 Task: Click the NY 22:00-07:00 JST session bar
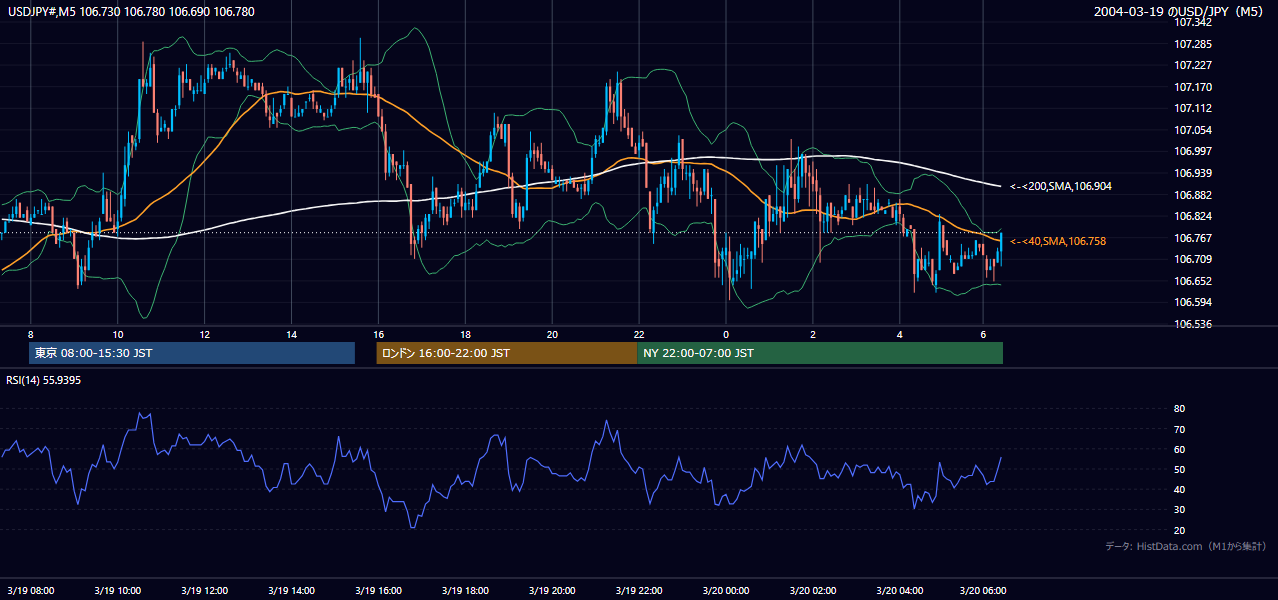pyautogui.click(x=820, y=353)
